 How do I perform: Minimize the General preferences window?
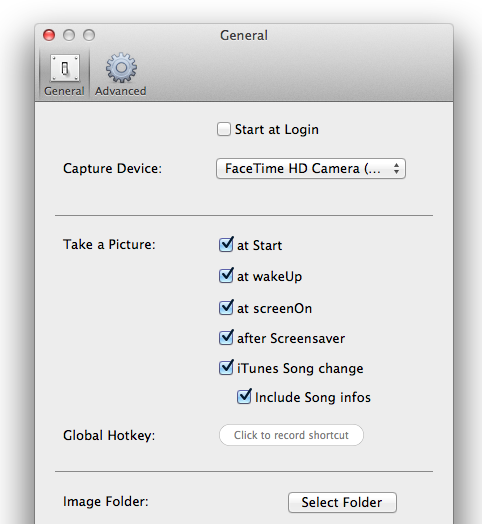69,35
